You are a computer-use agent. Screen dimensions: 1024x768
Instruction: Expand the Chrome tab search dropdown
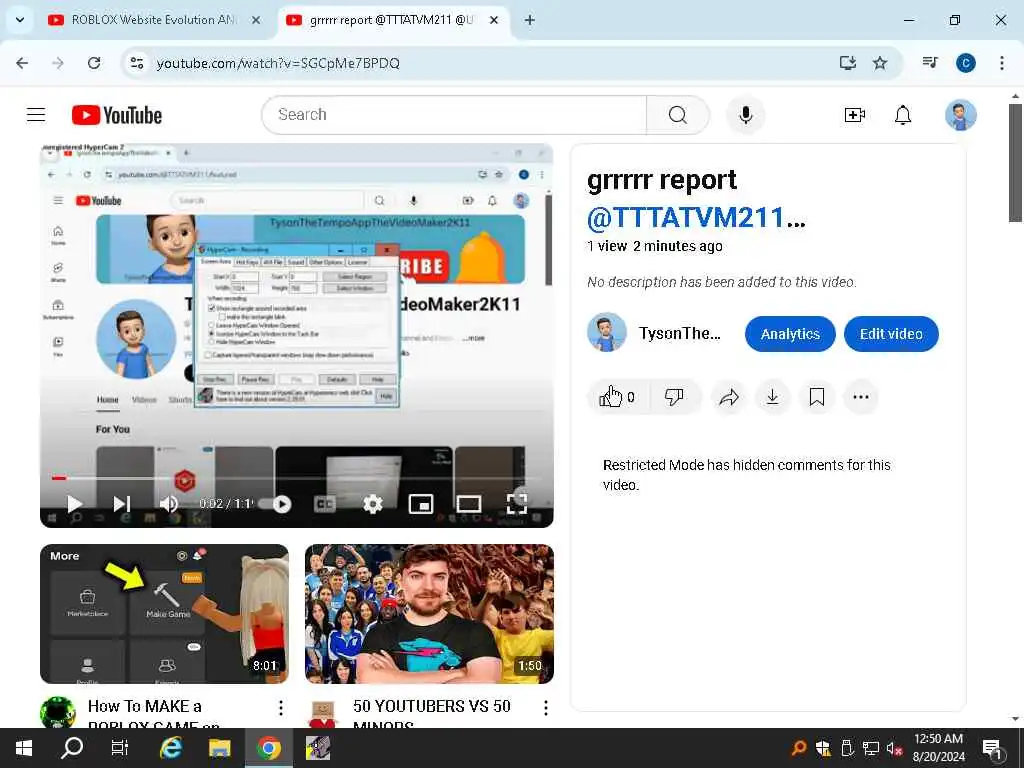coord(20,20)
